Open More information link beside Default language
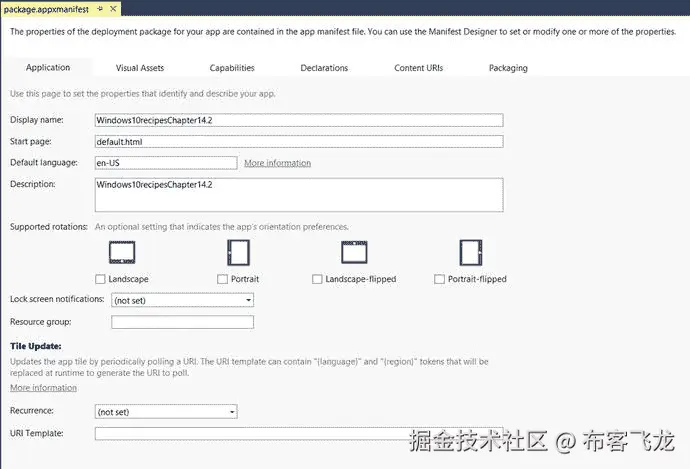 [277, 163]
